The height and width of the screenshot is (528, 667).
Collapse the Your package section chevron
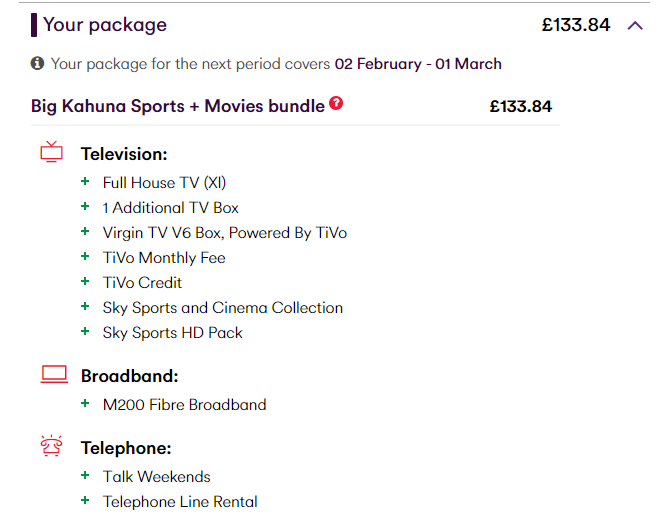coord(635,26)
